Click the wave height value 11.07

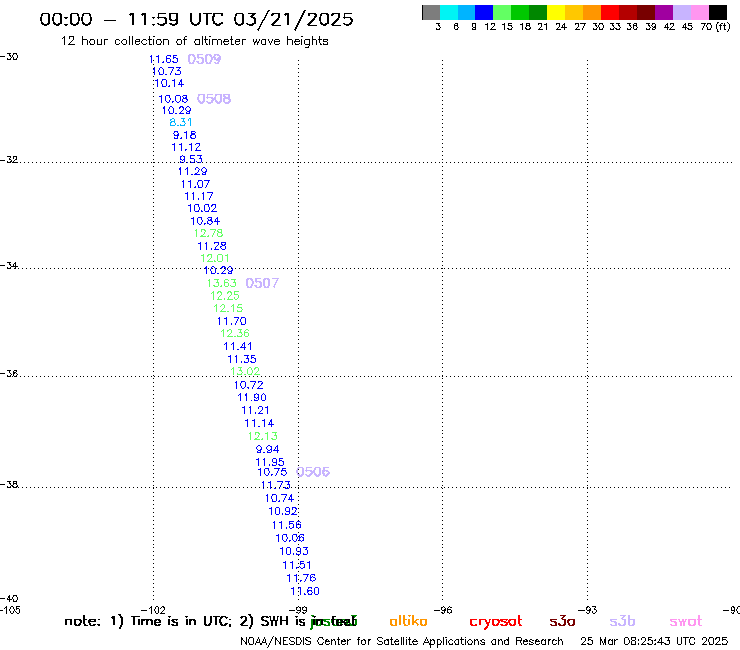(195, 184)
